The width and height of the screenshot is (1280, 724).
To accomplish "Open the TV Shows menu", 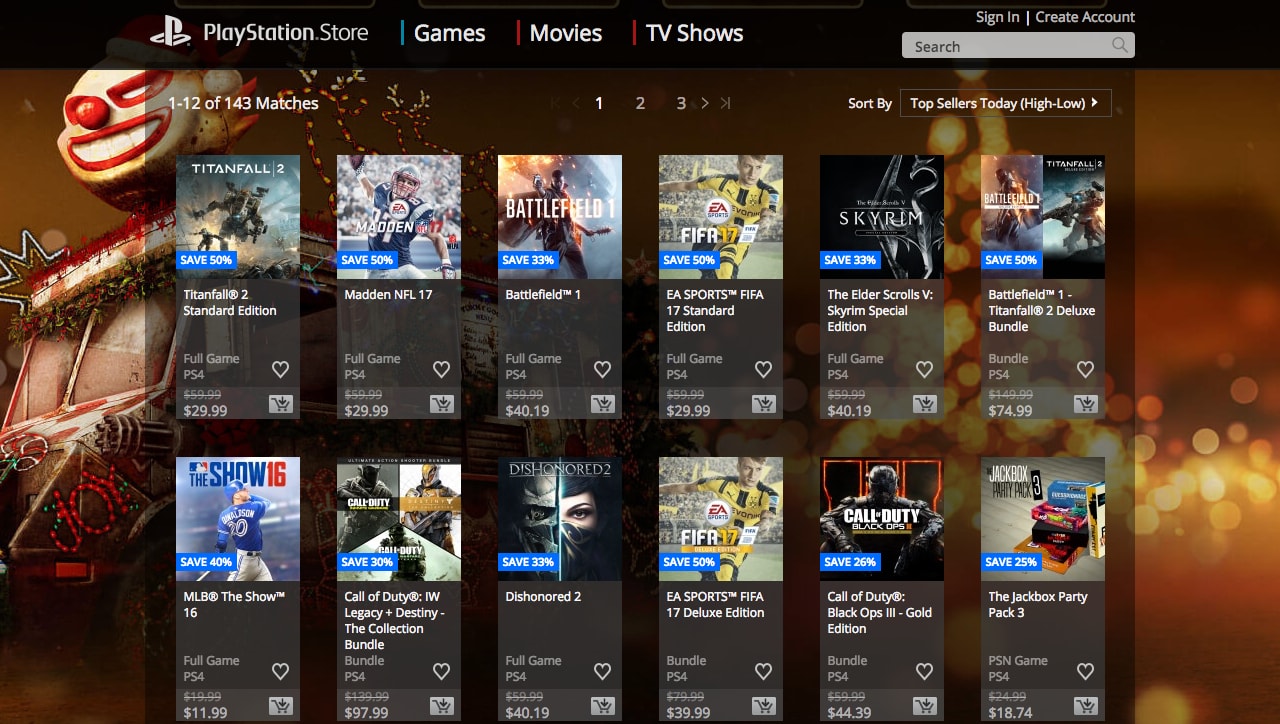I will 694,33.
